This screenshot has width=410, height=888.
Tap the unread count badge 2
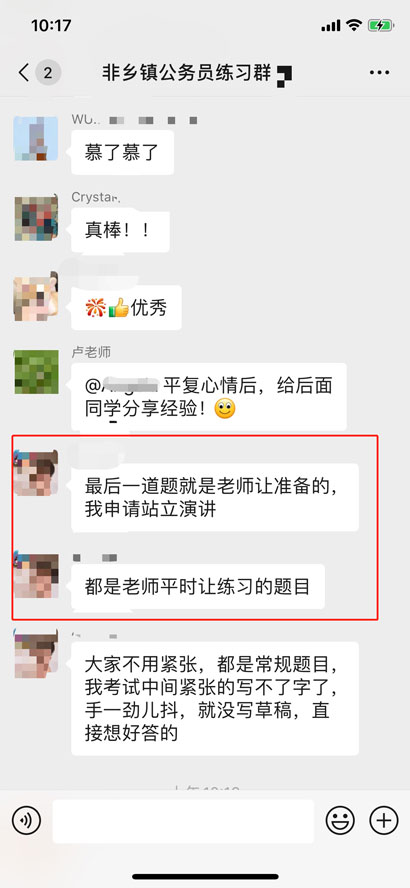coord(48,73)
